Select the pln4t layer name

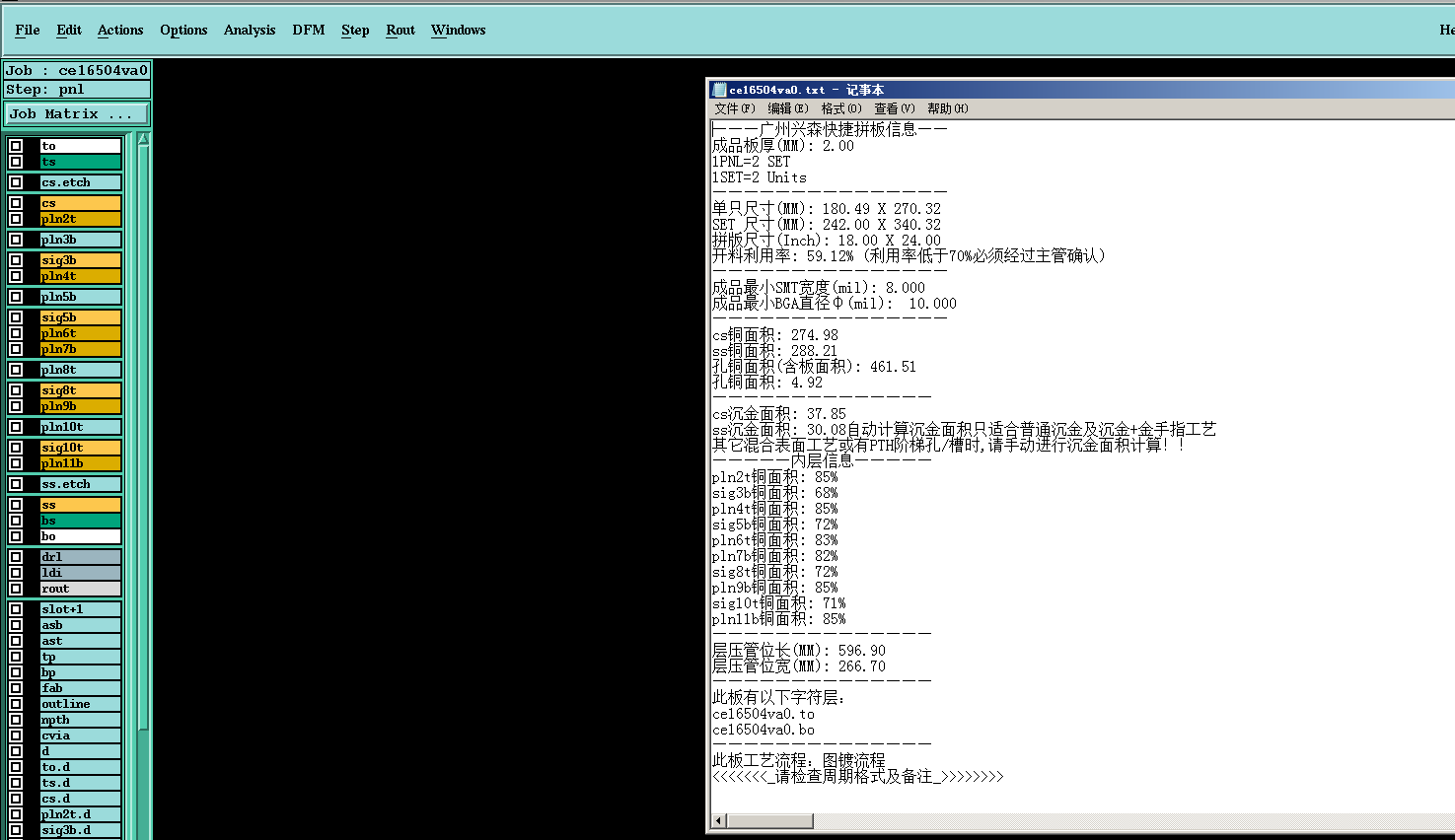80,276
